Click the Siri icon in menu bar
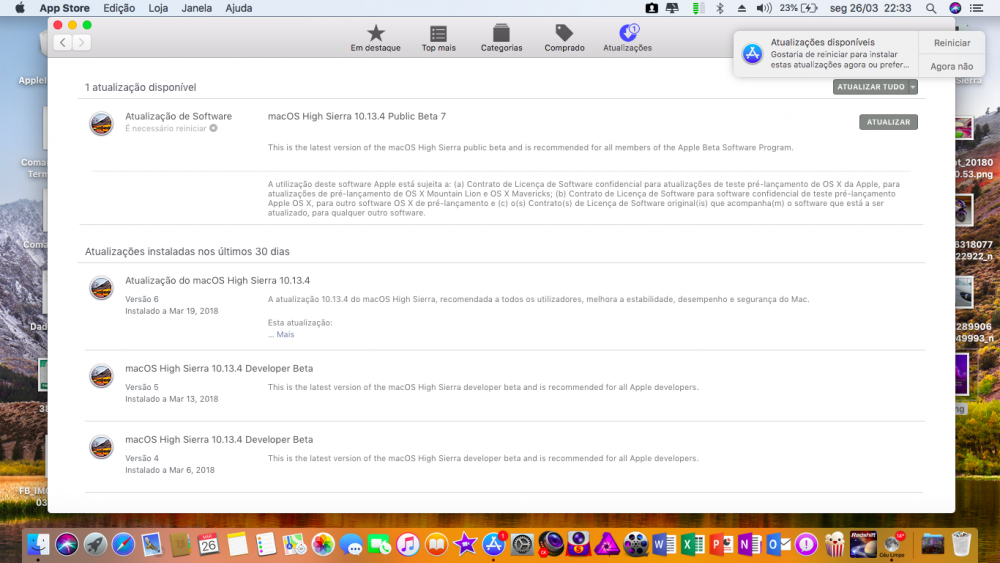 click(955, 8)
